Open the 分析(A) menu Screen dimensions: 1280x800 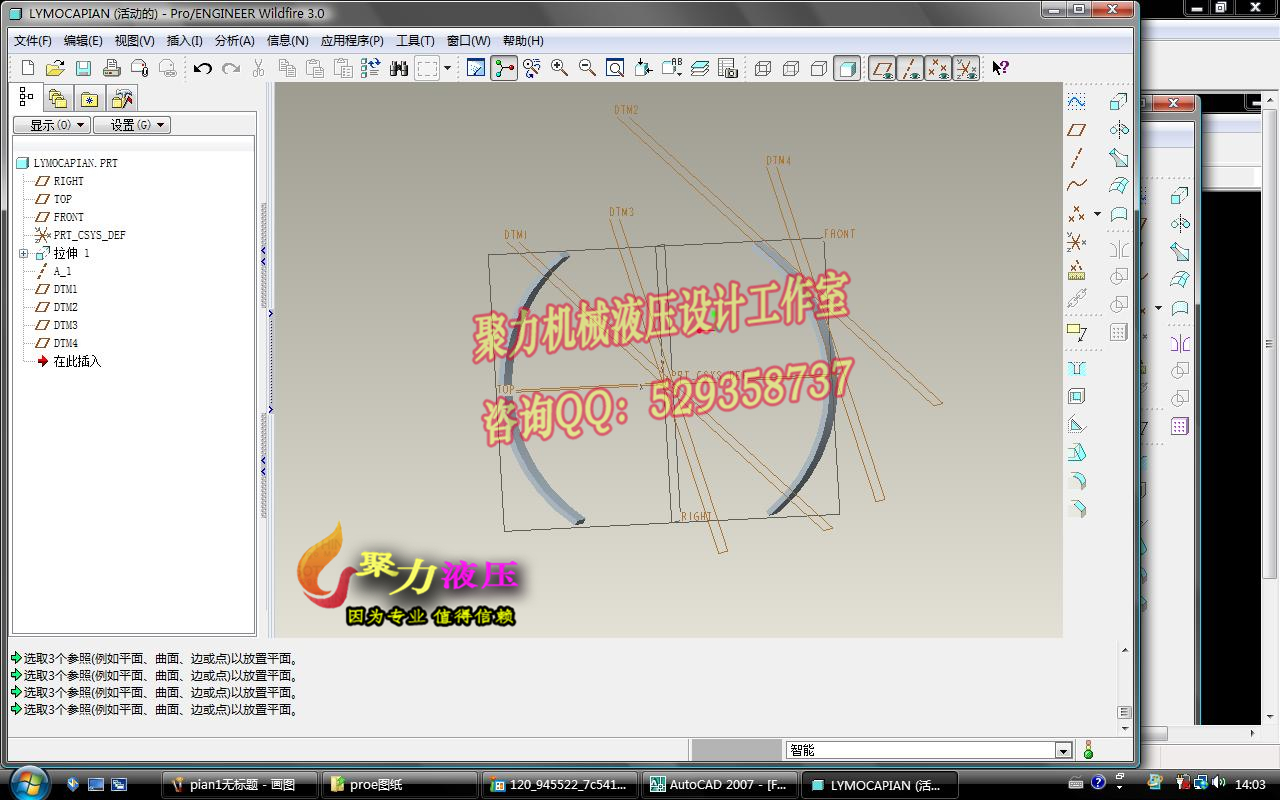(x=233, y=41)
